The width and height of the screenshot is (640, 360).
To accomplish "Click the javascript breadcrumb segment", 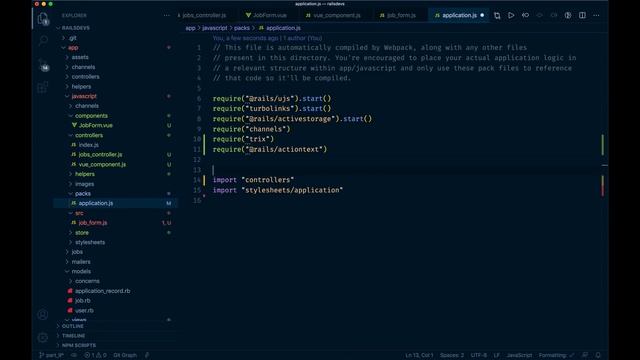I will (x=215, y=28).
